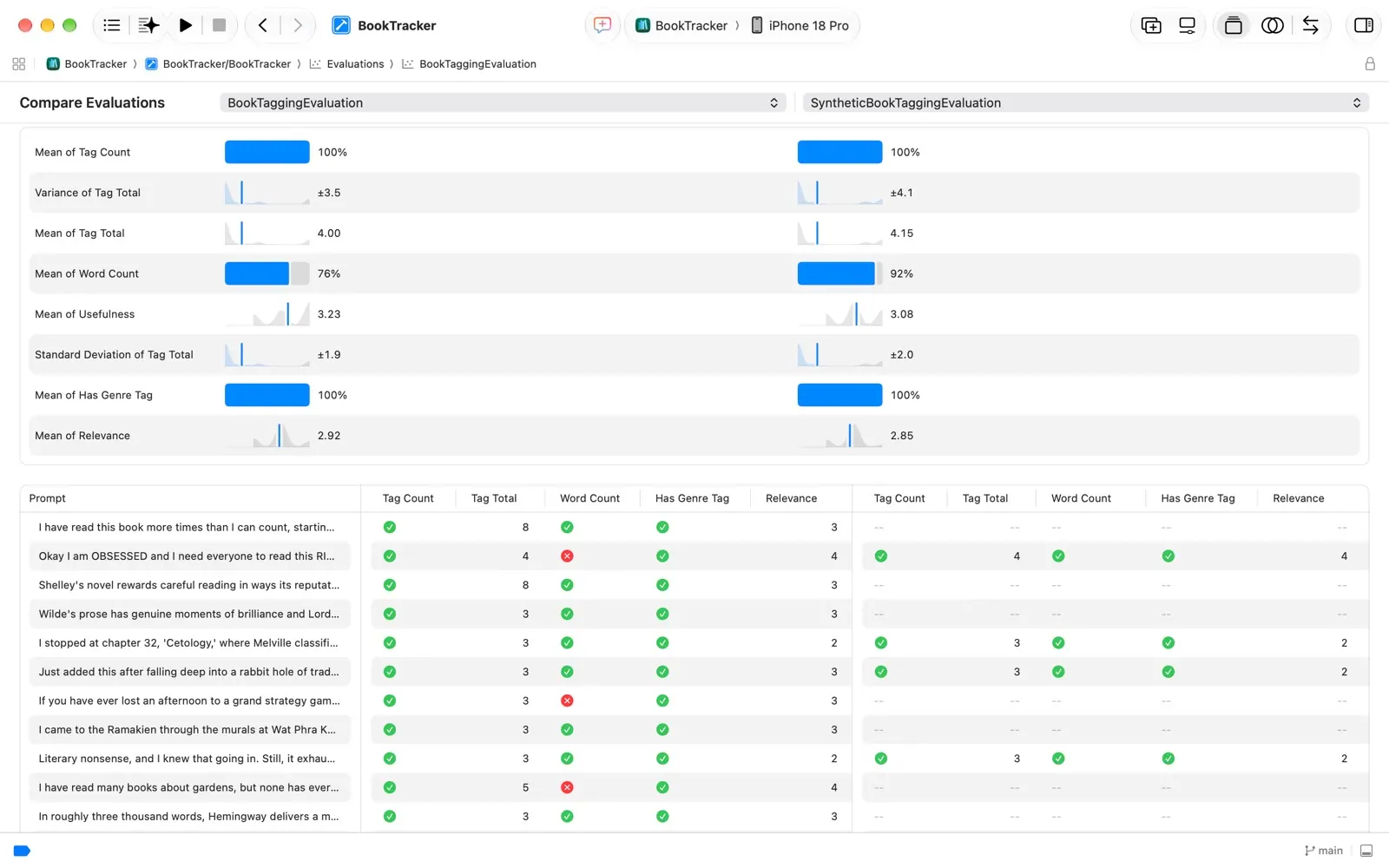Open the navigator list icon in toolbar
1389x868 pixels.
[x=111, y=25]
